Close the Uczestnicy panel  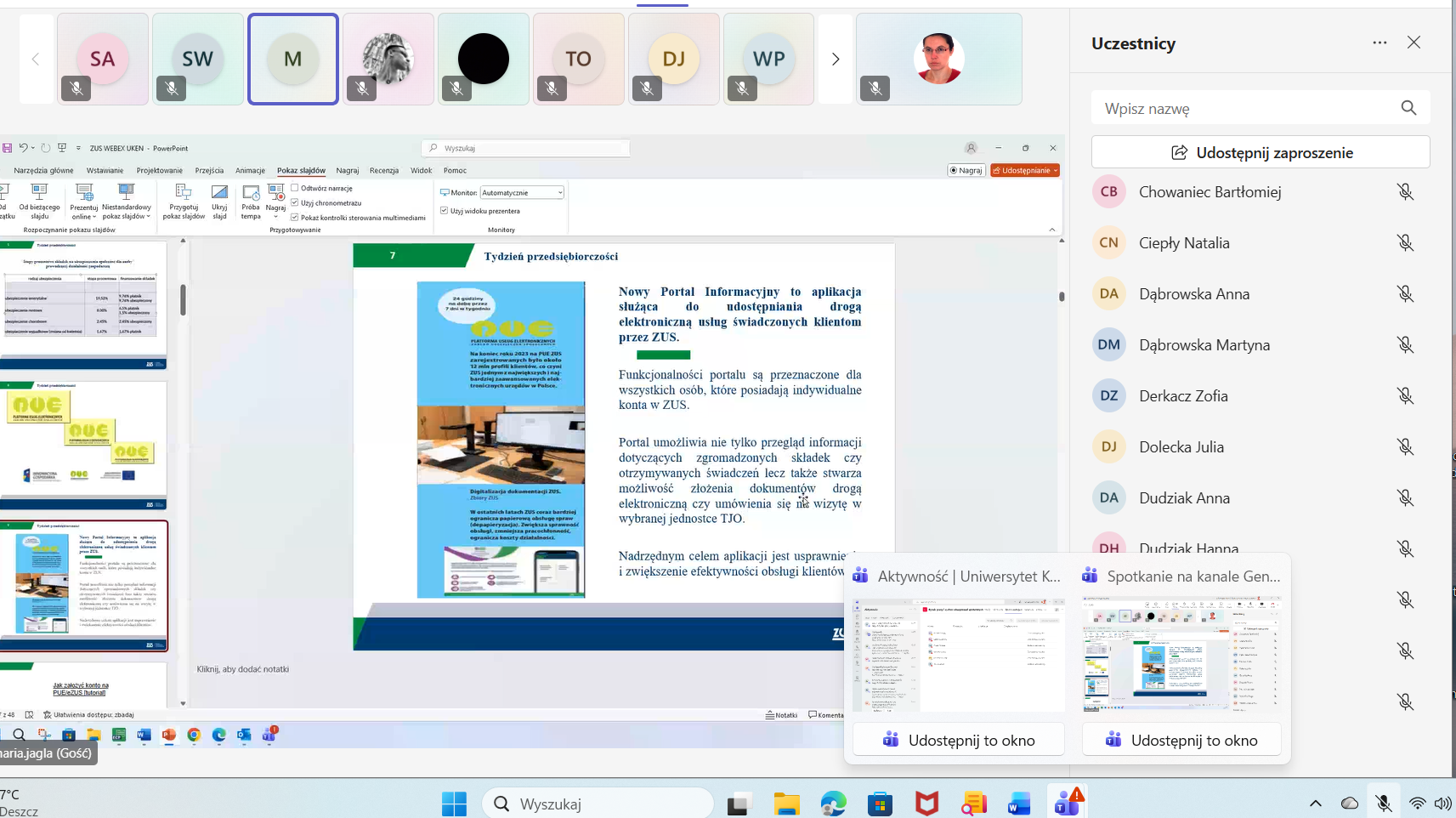tap(1414, 43)
